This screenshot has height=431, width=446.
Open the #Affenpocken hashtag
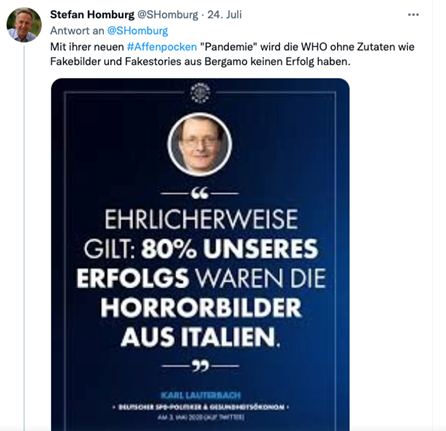click(162, 47)
